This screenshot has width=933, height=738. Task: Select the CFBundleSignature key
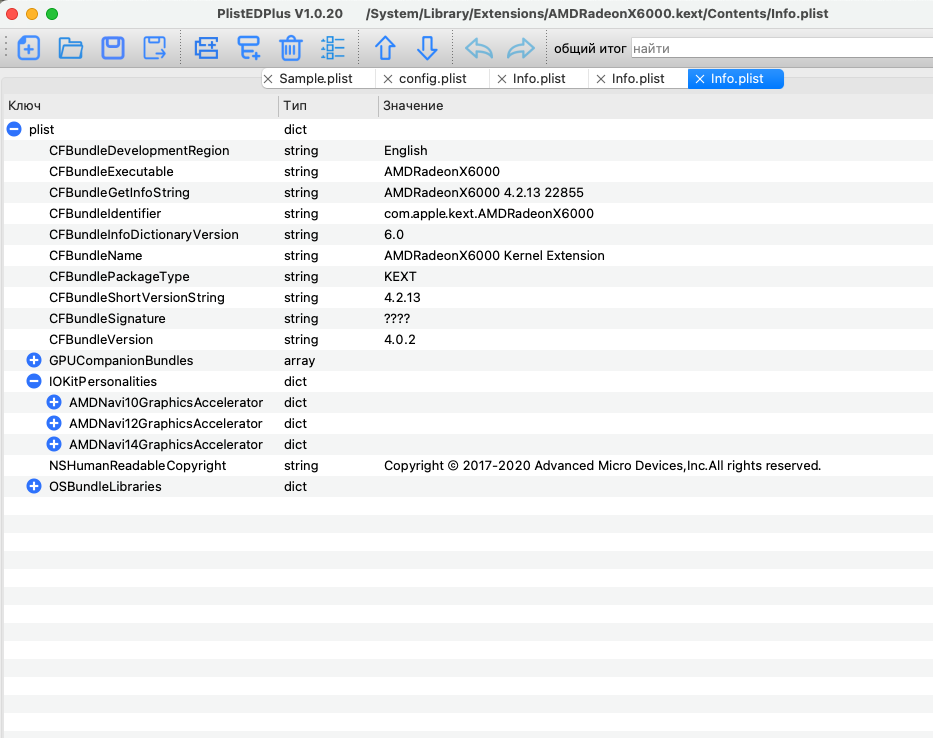pyautogui.click(x=107, y=318)
